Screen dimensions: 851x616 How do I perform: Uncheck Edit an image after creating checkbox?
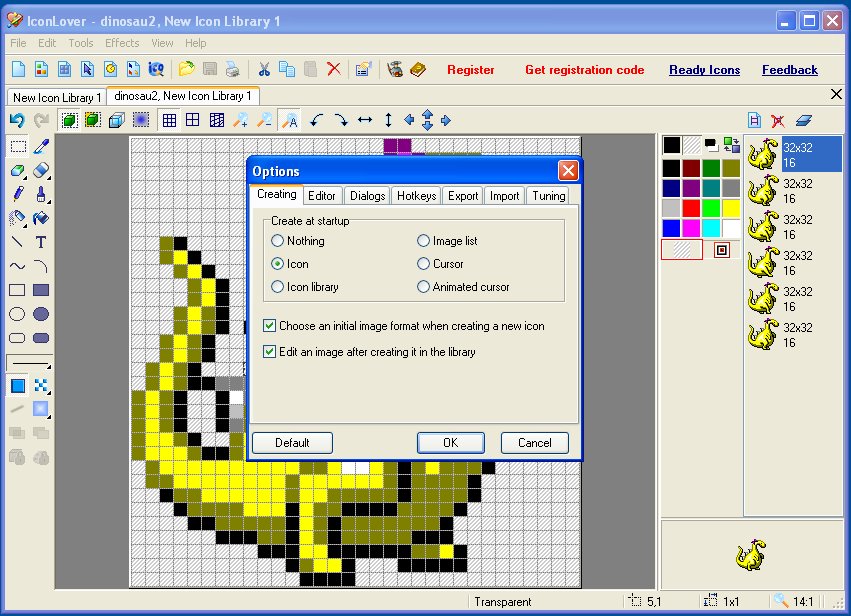pos(269,352)
